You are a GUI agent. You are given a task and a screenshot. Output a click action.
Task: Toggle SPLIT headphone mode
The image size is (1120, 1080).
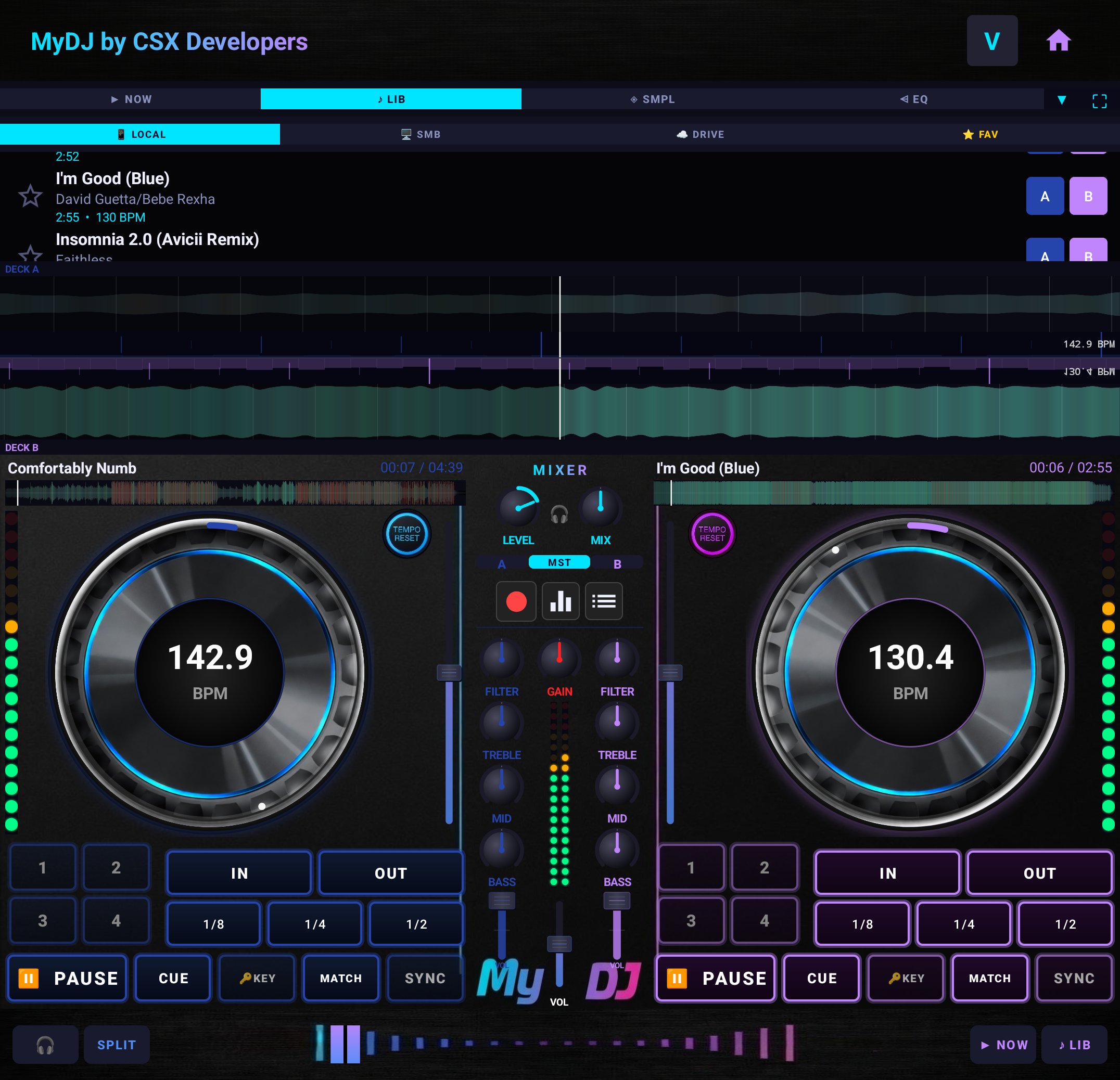[x=117, y=1044]
